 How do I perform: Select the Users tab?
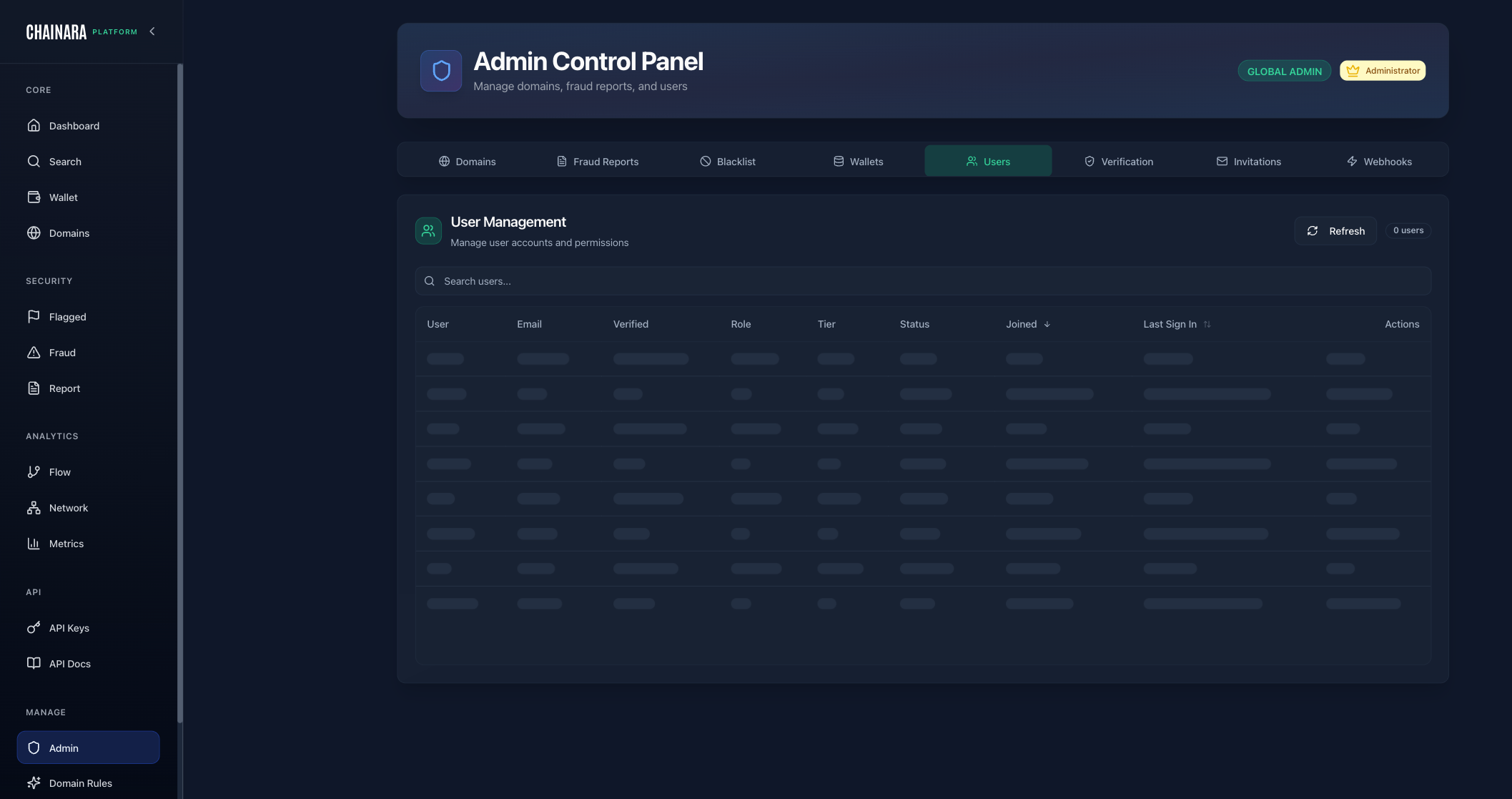pyautogui.click(x=988, y=161)
